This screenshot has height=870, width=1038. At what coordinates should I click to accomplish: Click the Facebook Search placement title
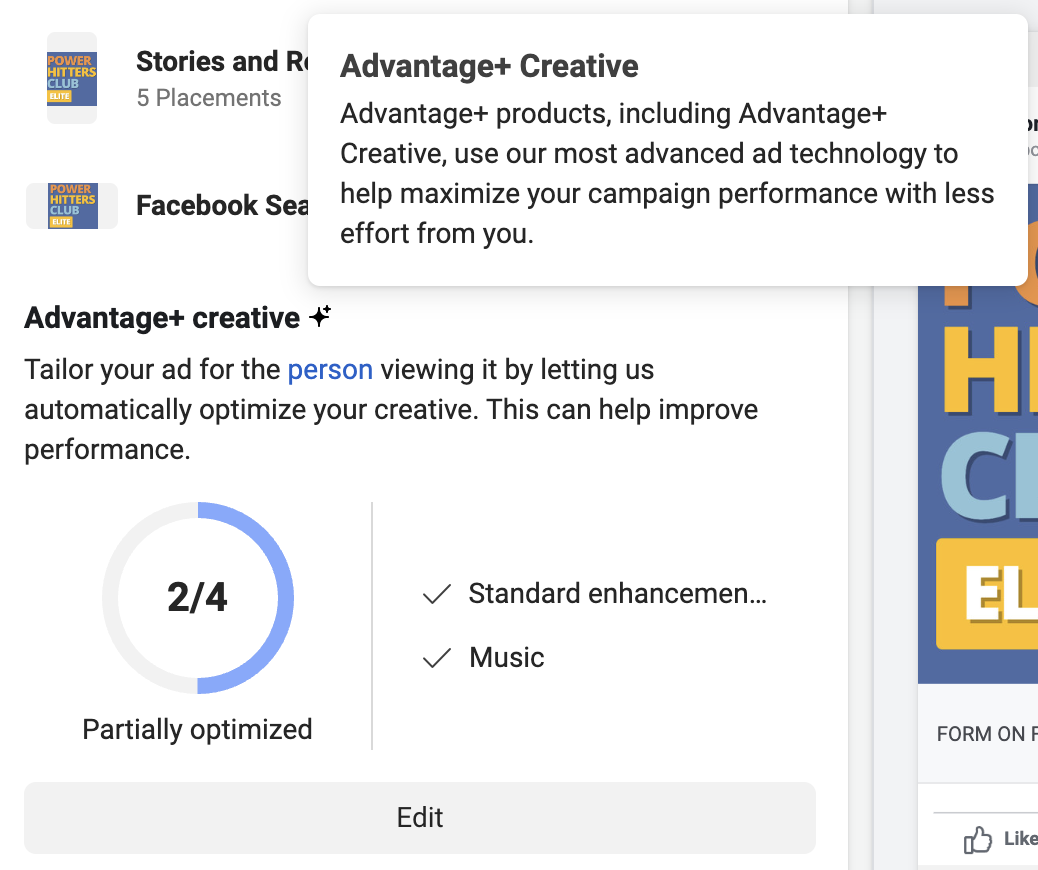[222, 205]
